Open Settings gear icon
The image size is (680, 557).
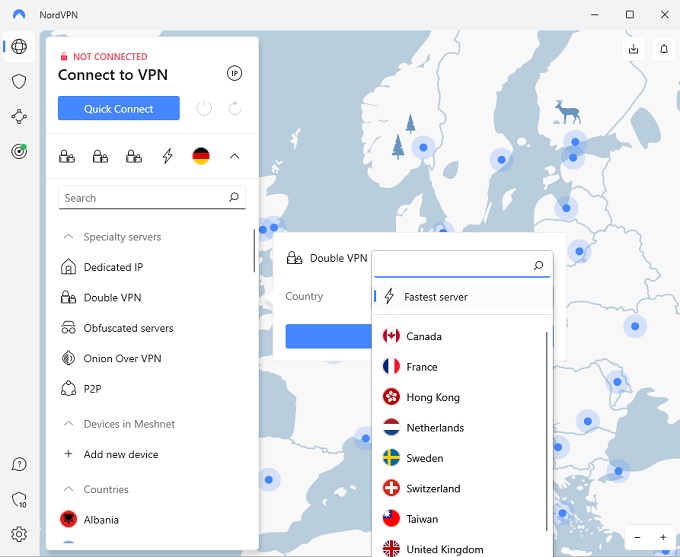click(19, 534)
